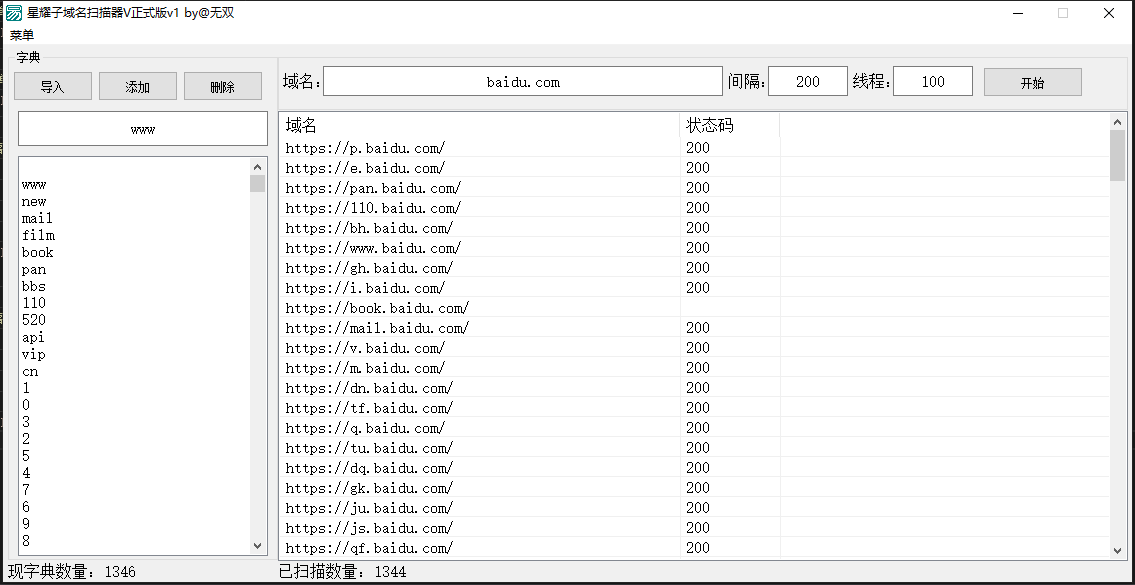
Task: Click the 状态码 column header
Action: click(x=730, y=125)
